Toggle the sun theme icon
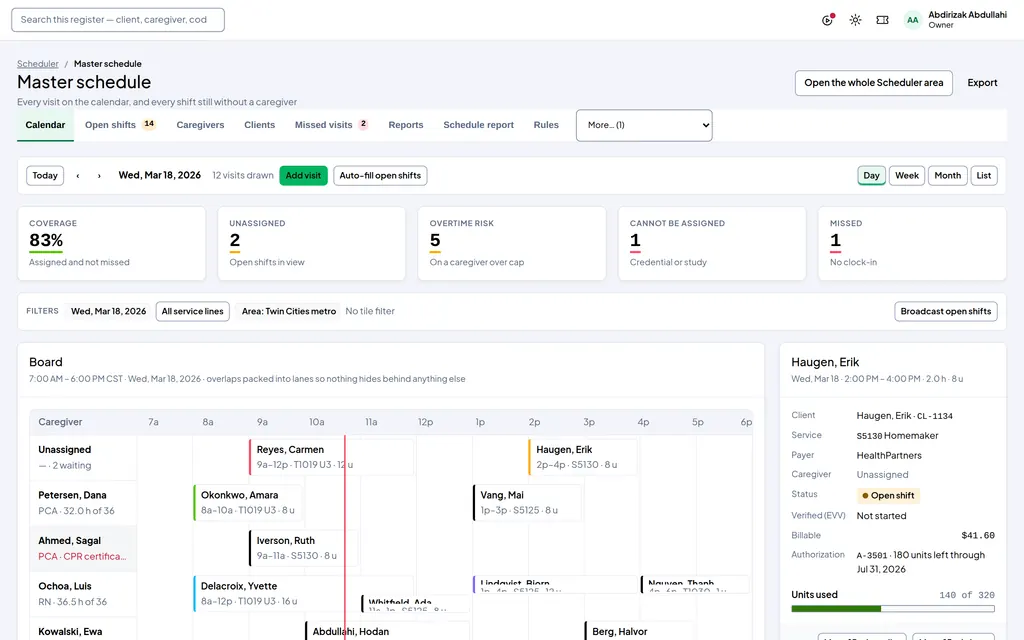Viewport: 1024px width, 640px height. [x=855, y=20]
